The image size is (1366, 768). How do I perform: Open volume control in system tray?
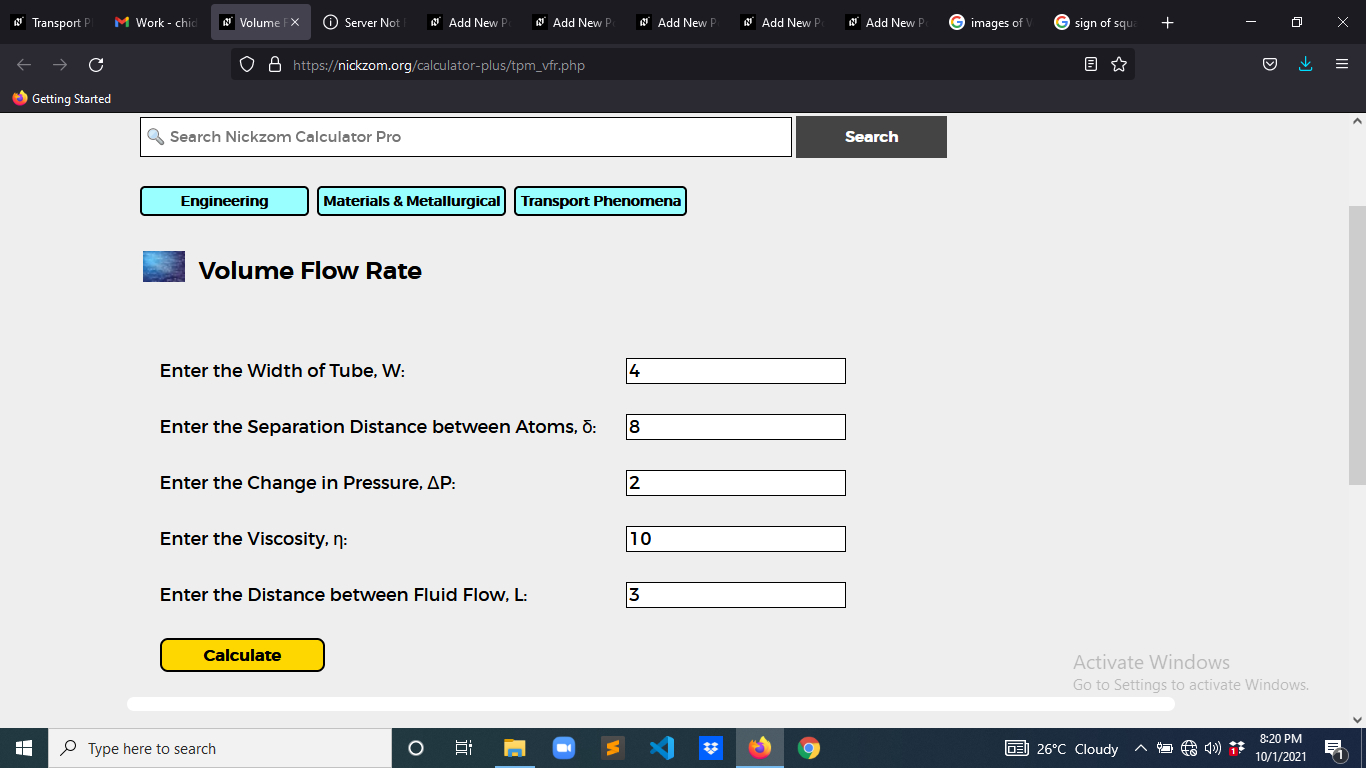(1212, 748)
